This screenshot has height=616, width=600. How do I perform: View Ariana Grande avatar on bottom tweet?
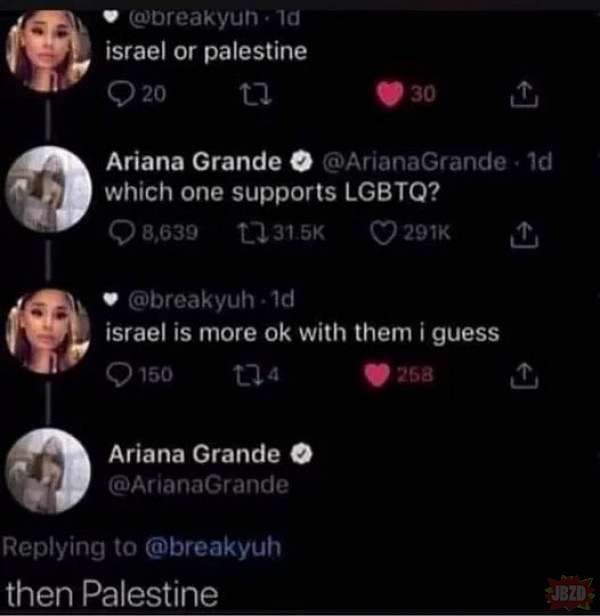coord(49,471)
